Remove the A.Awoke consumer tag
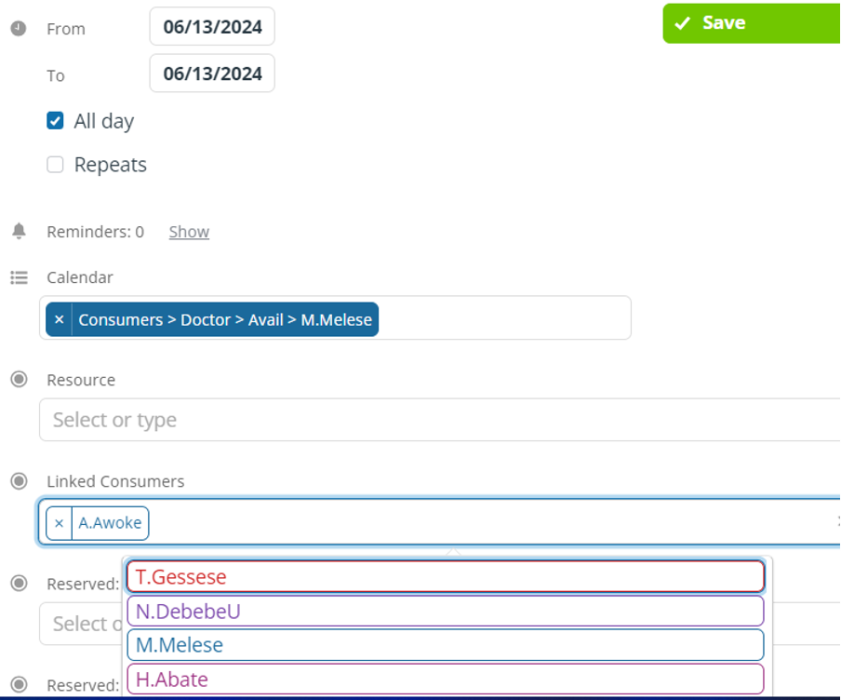841x700 pixels. click(x=59, y=522)
